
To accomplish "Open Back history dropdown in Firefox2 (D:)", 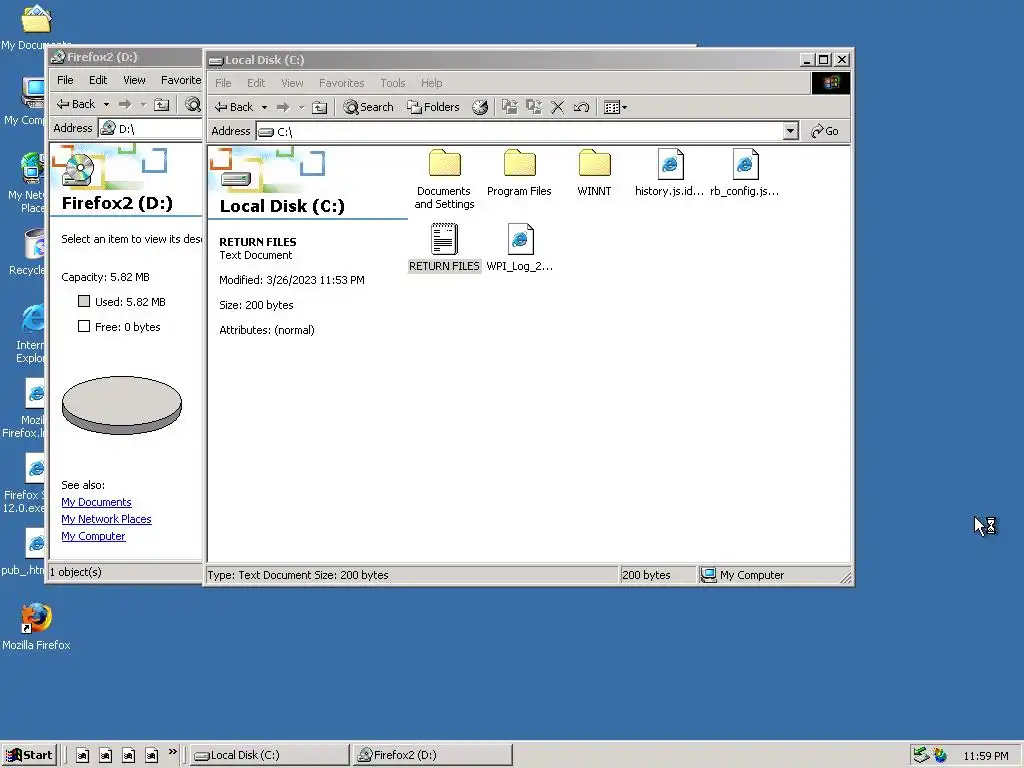I will (106, 104).
